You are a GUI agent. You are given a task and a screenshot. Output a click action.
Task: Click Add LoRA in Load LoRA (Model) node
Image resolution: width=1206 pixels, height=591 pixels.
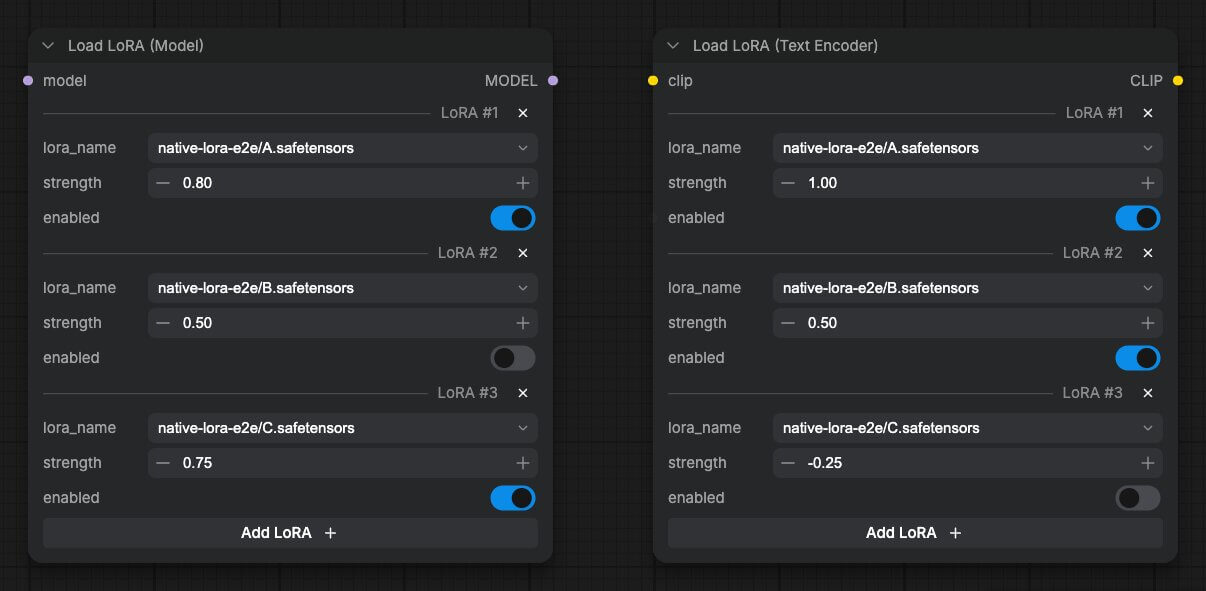point(290,533)
